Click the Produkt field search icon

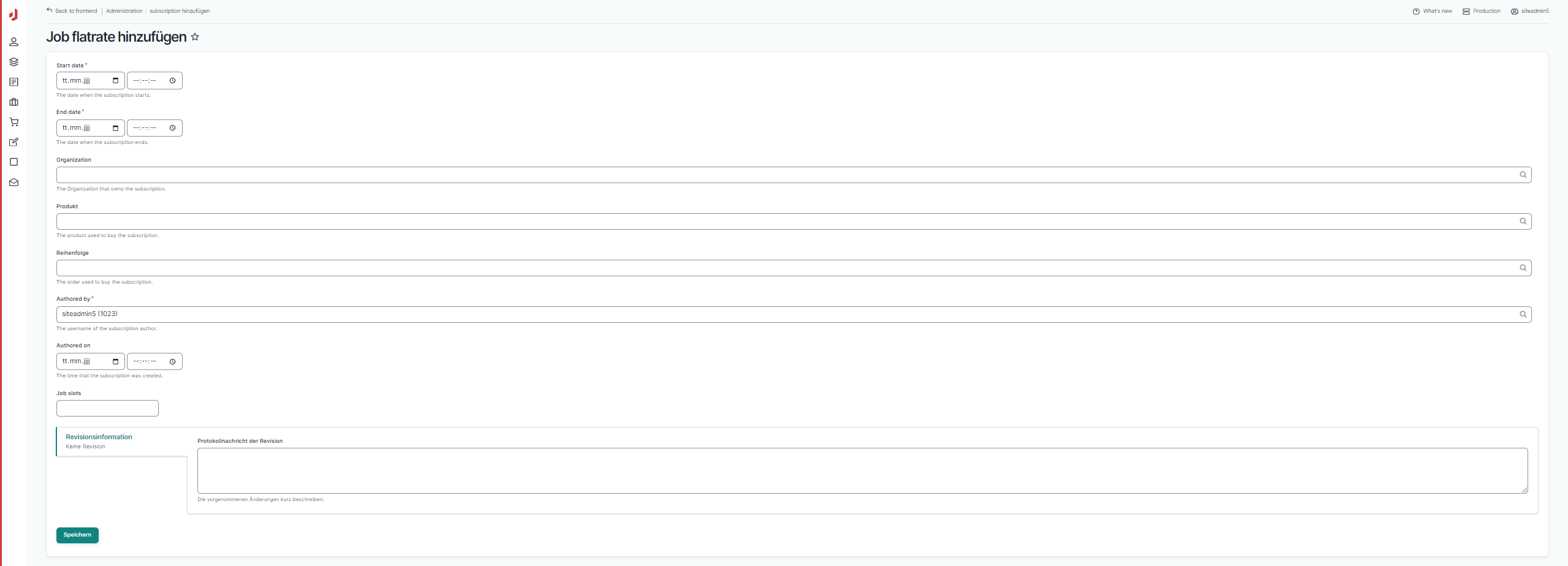pyautogui.click(x=1523, y=222)
